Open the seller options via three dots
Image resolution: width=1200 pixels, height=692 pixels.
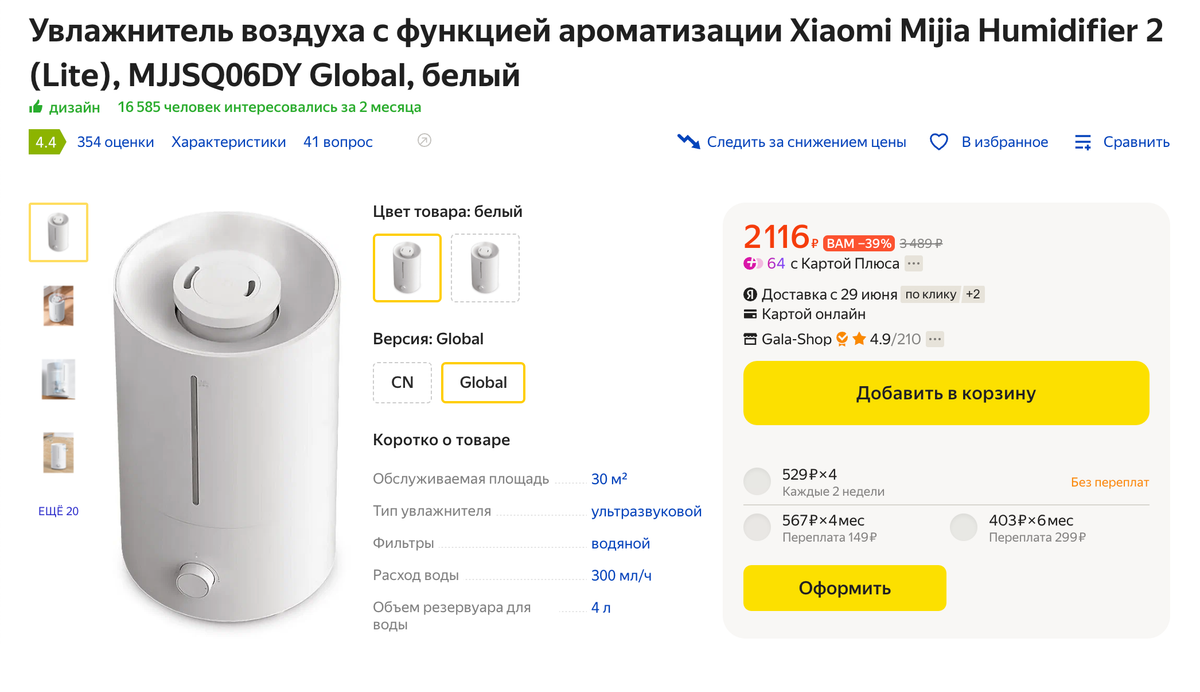pyautogui.click(x=933, y=338)
